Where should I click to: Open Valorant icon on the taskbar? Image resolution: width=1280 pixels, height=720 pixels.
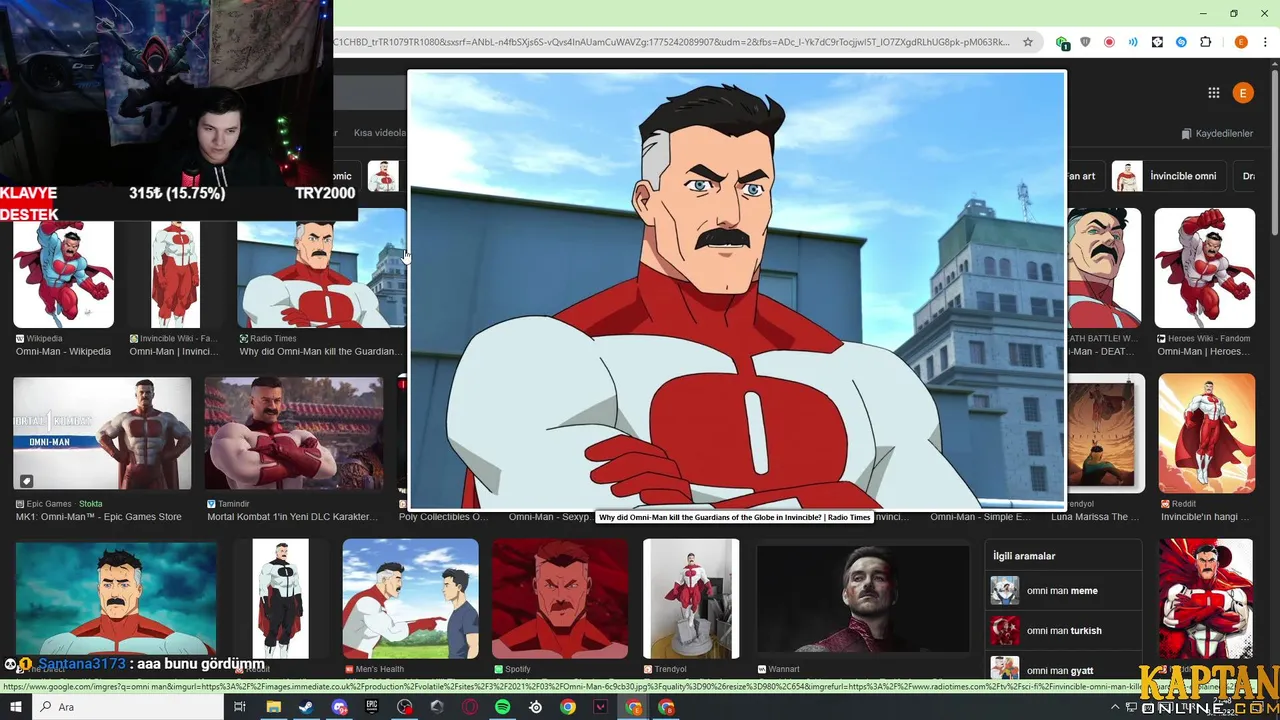(601, 707)
